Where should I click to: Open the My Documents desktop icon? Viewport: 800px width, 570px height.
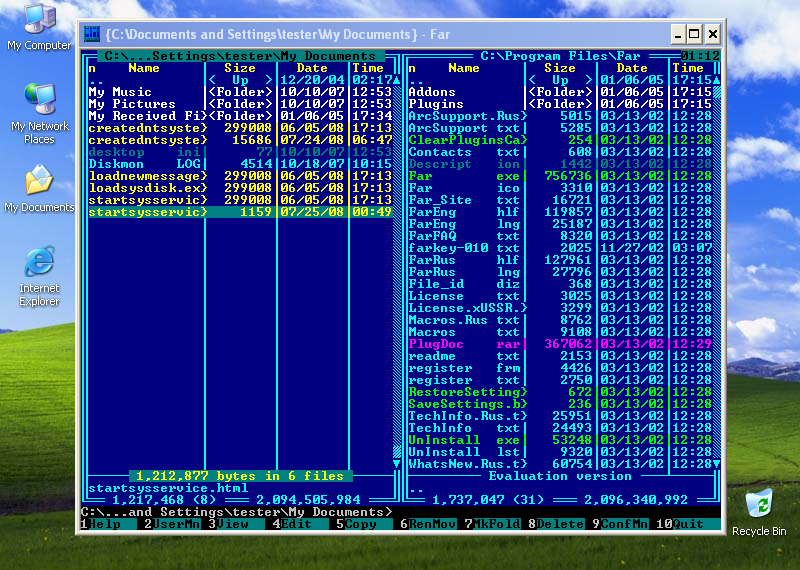(x=39, y=189)
